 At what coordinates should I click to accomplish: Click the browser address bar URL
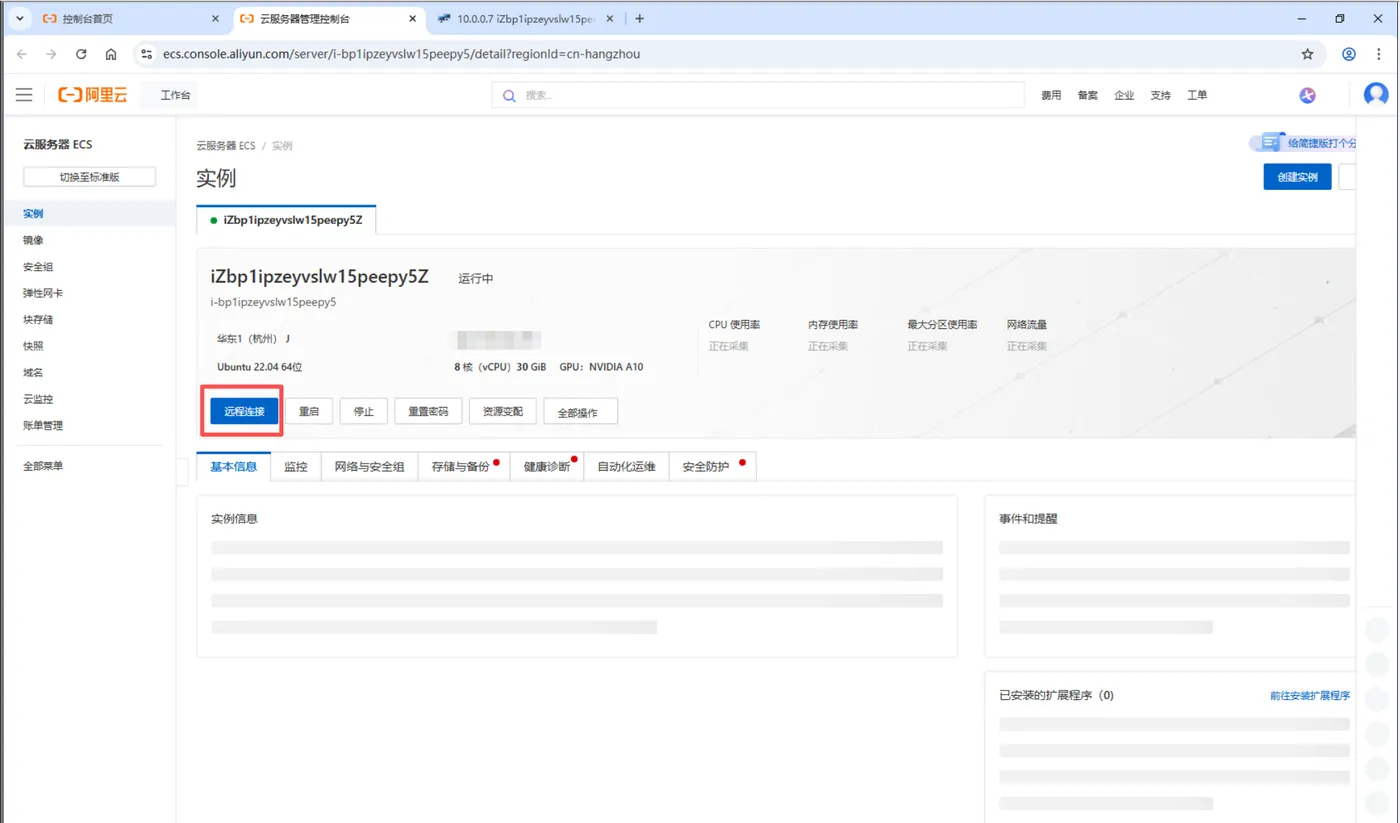(401, 54)
